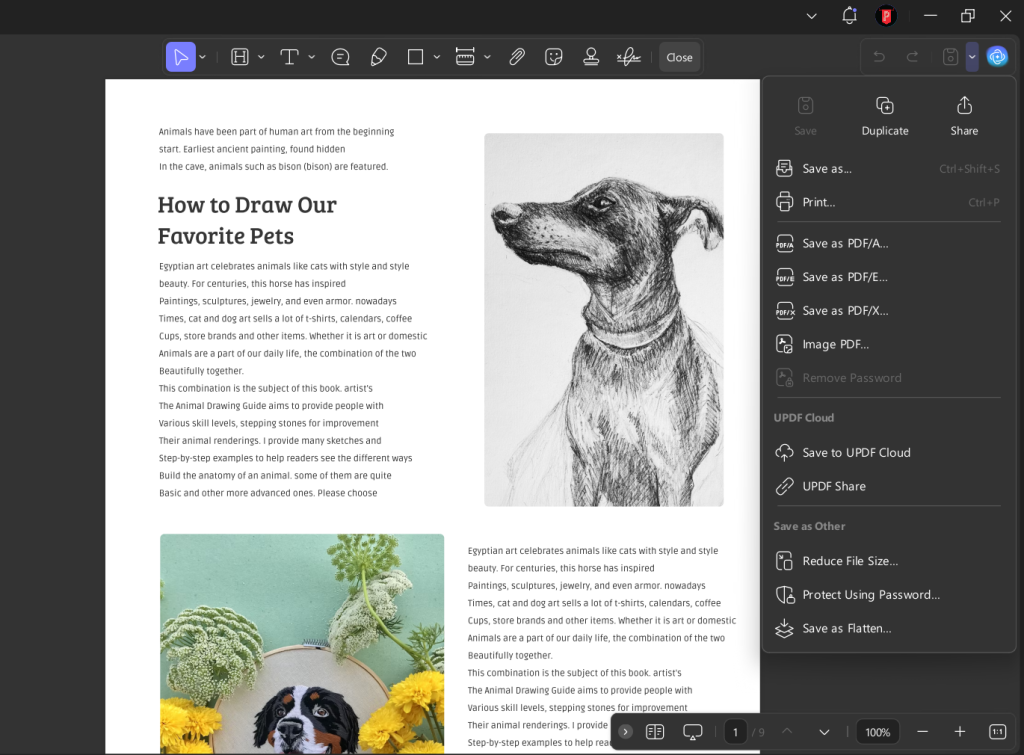This screenshot has width=1024, height=755.
Task: Click the paperclip attachment tool
Action: pyautogui.click(x=517, y=56)
